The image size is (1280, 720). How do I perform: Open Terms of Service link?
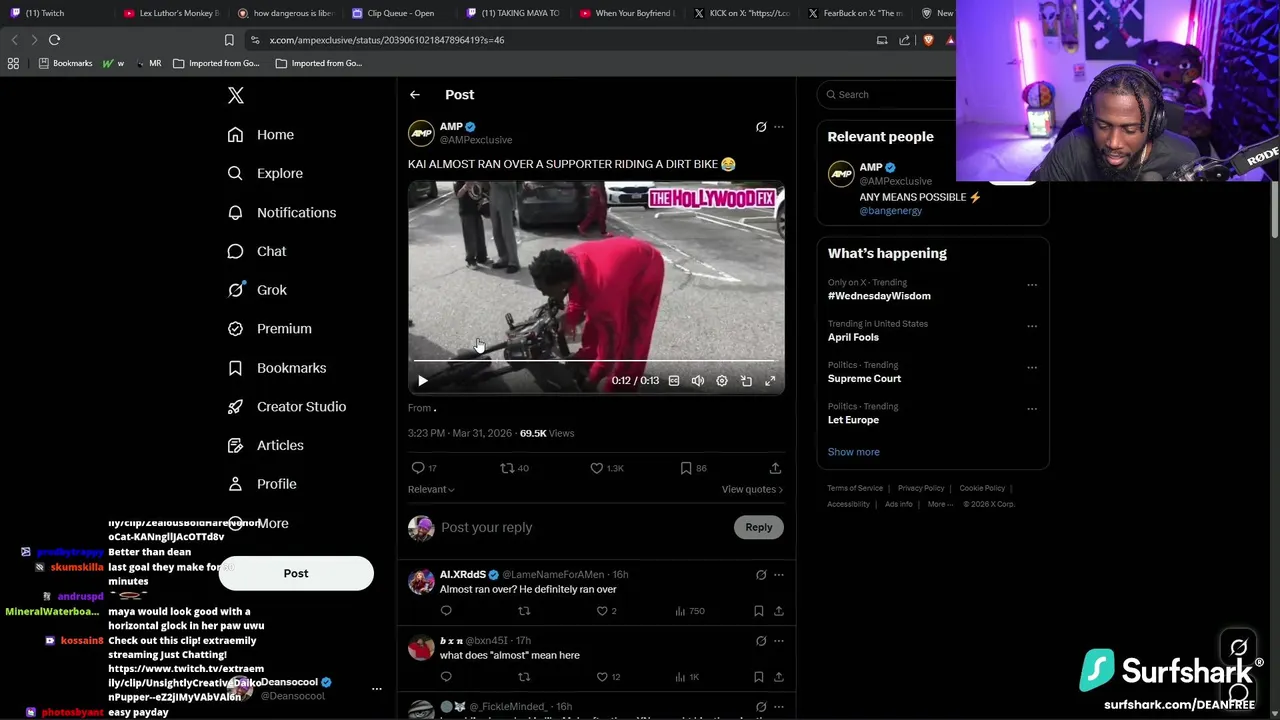(855, 488)
